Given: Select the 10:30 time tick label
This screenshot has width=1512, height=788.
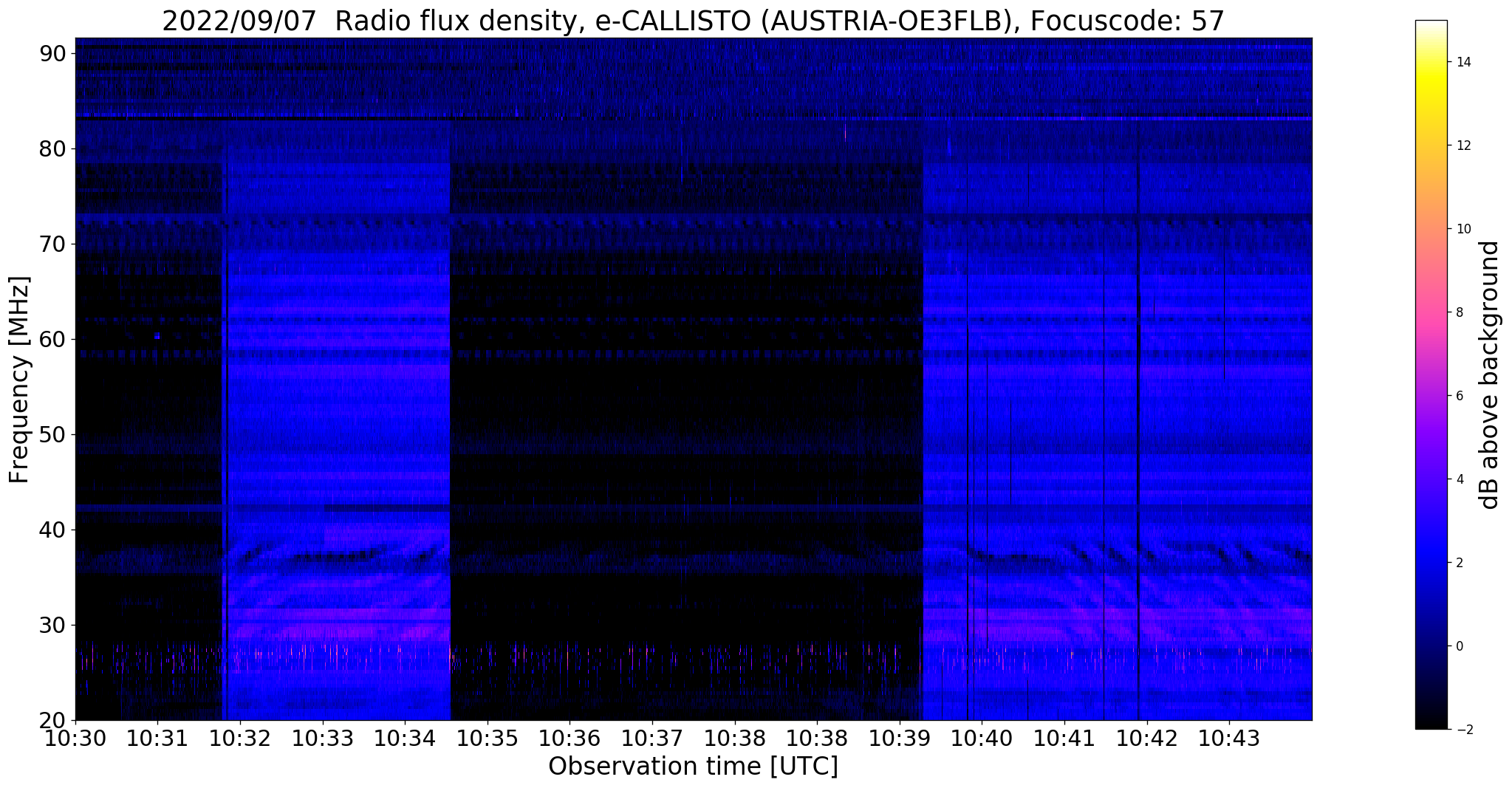Looking at the screenshot, I should tap(75, 738).
